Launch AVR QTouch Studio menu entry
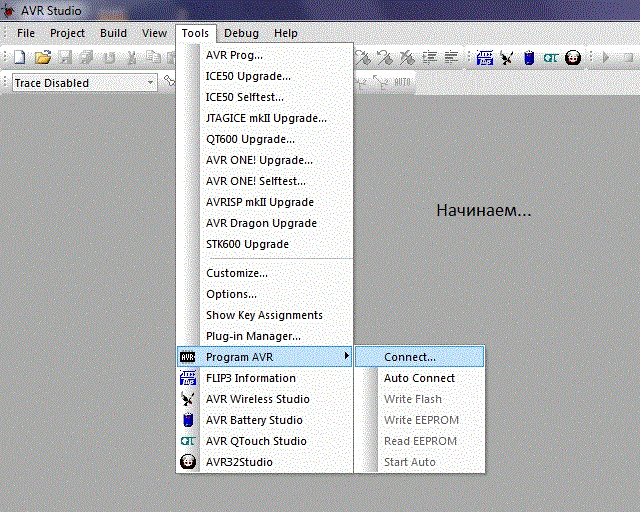 coord(264,441)
